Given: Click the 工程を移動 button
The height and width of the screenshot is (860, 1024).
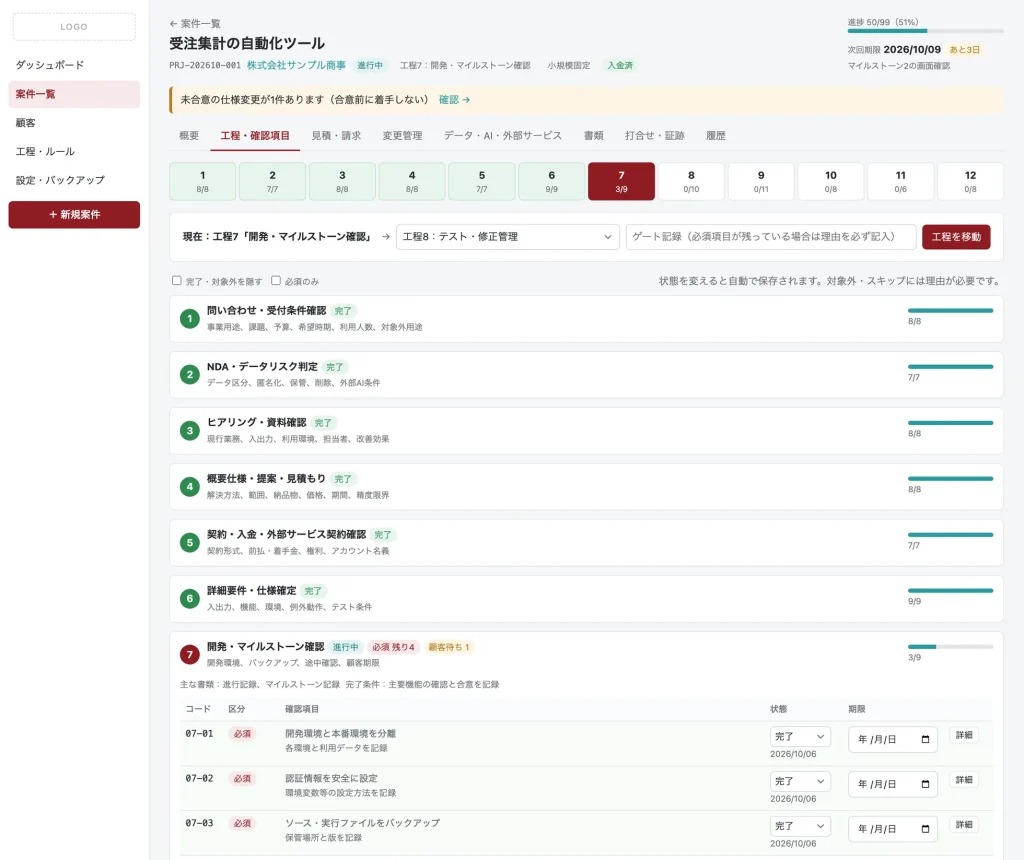Looking at the screenshot, I should pyautogui.click(x=956, y=237).
